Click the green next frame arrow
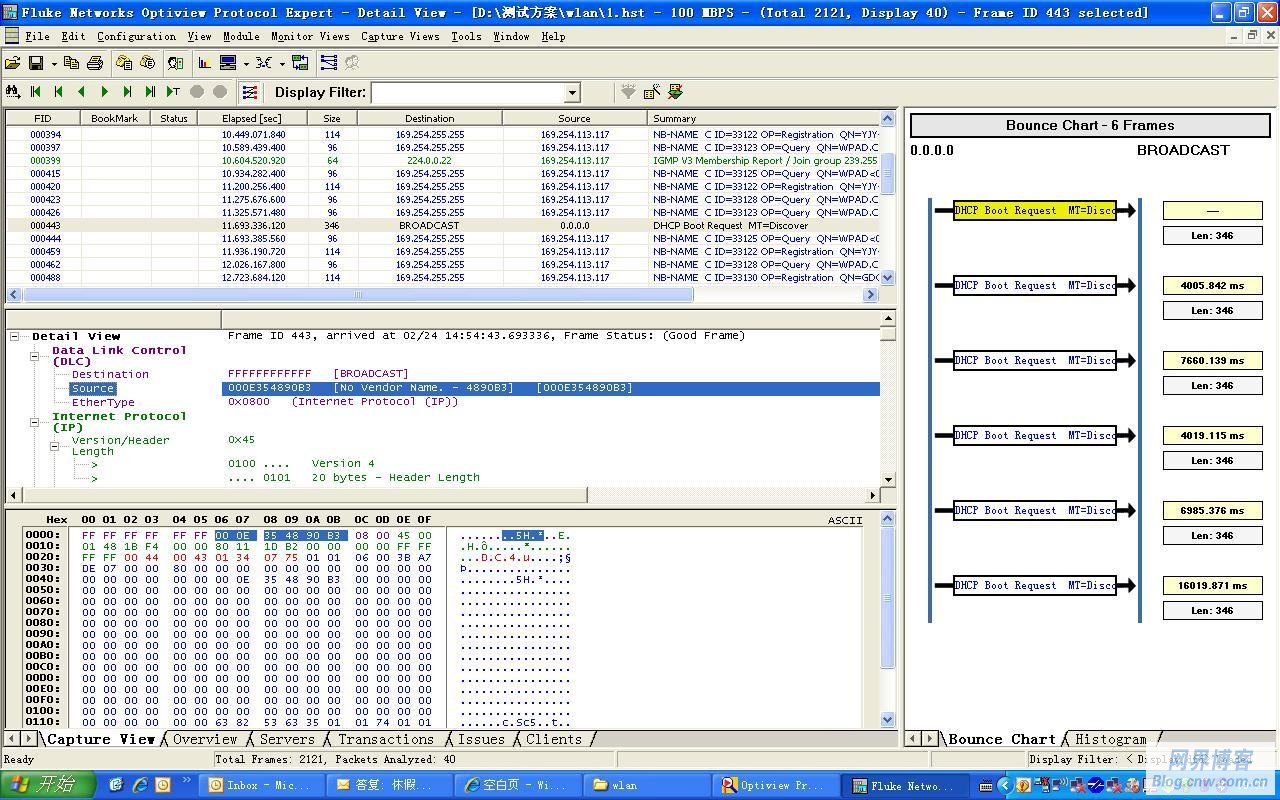Screen dimensions: 1280x800 coord(104,92)
